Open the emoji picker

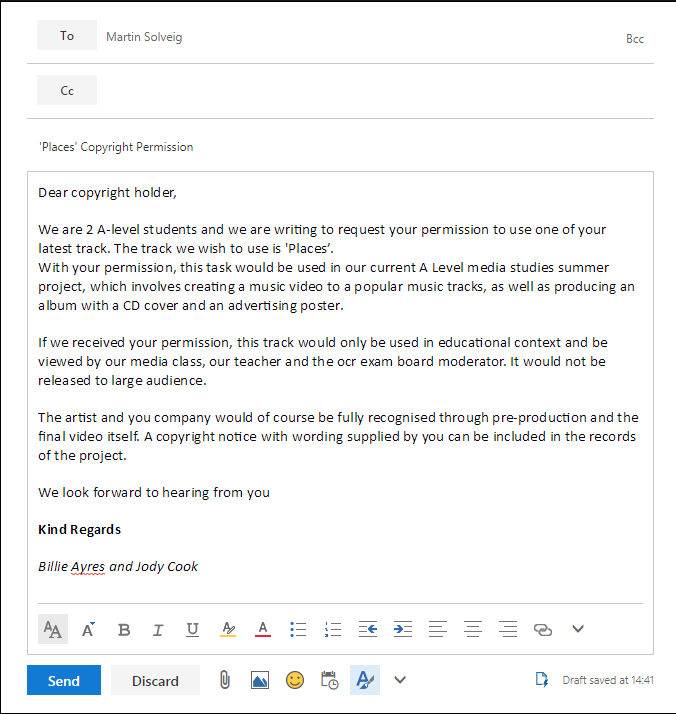(x=295, y=680)
